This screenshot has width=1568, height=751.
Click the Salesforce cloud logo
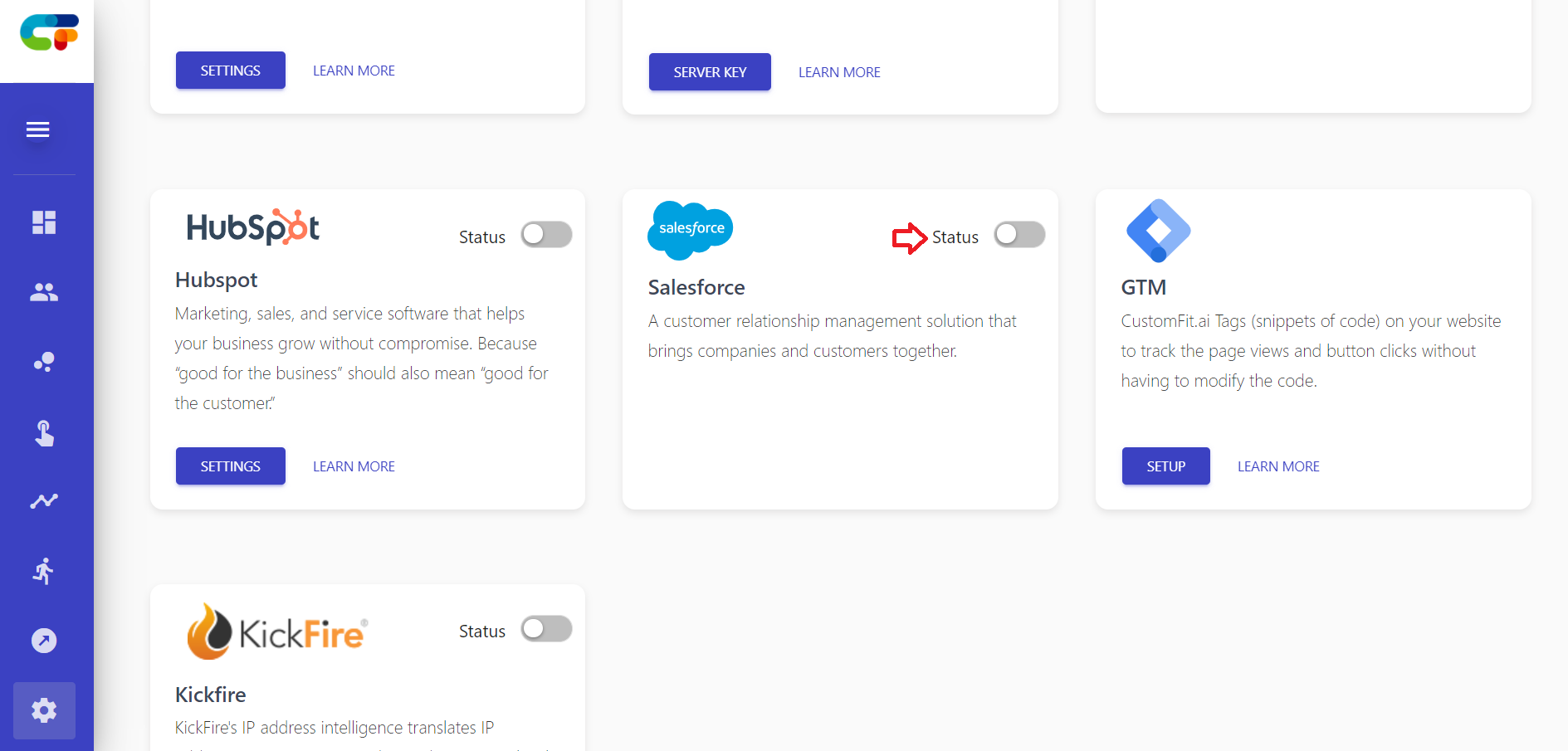690,229
